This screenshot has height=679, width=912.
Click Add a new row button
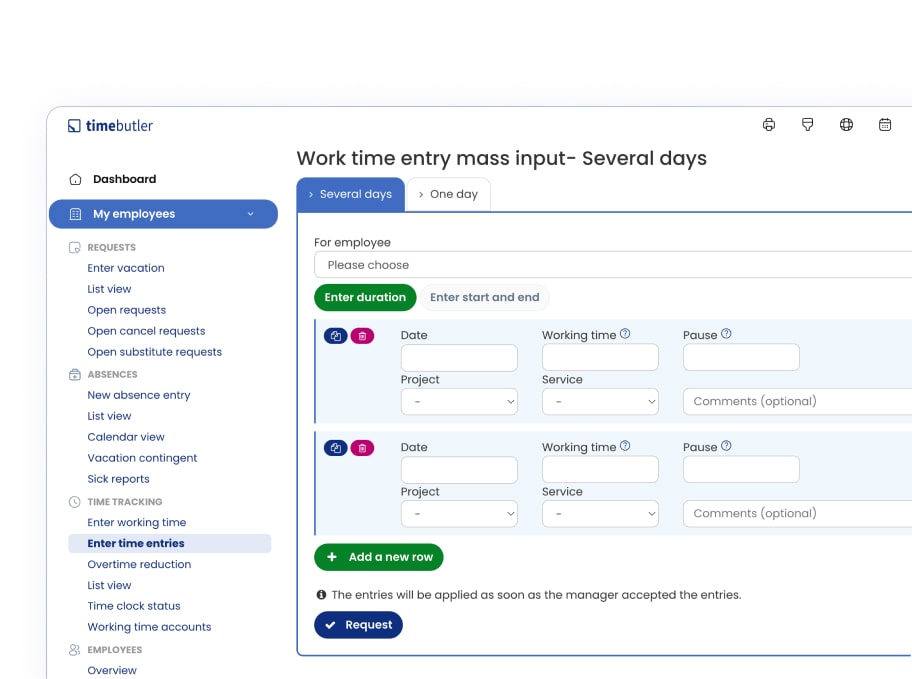pyautogui.click(x=379, y=557)
